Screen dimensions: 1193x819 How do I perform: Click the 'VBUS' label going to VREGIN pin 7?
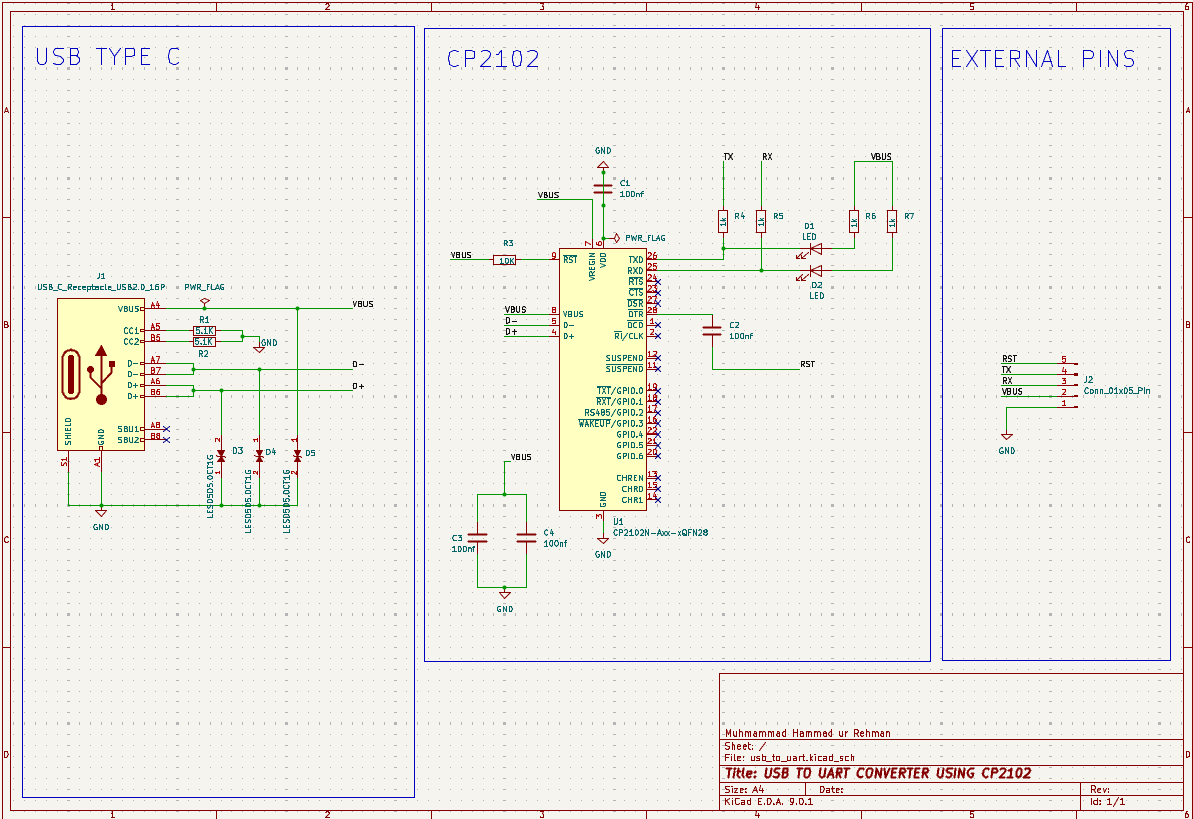(549, 196)
